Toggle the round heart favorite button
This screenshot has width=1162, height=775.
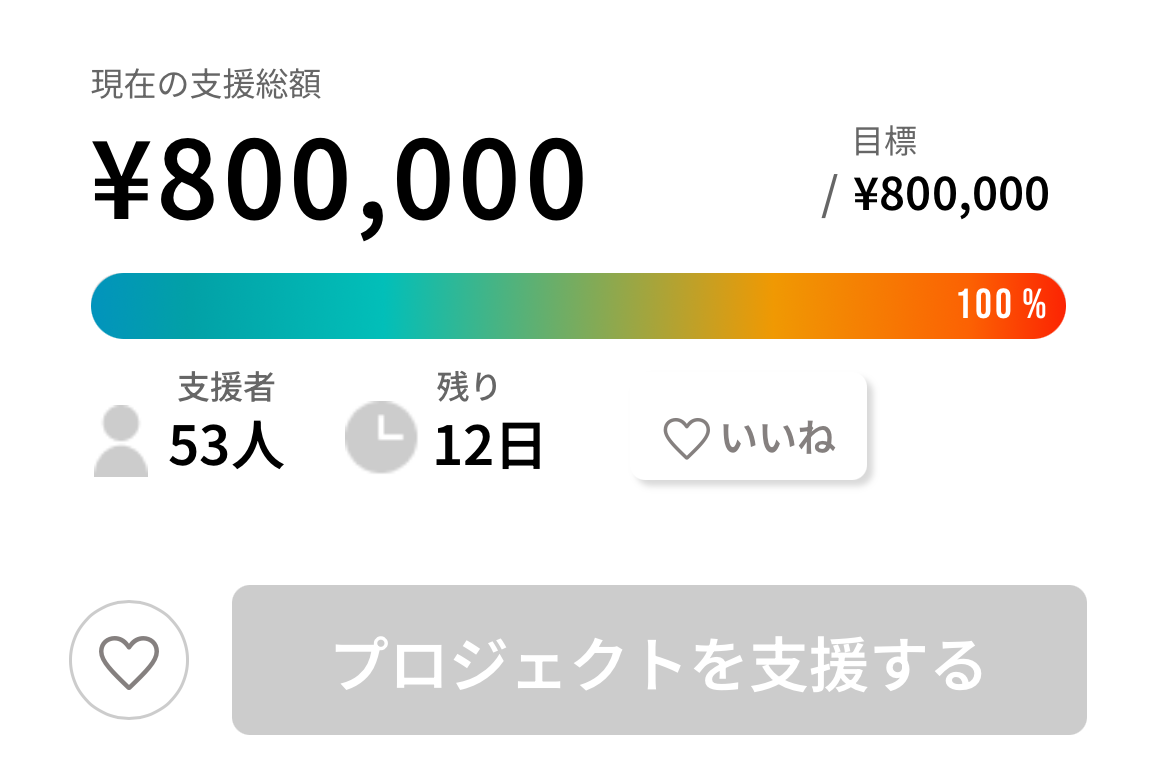point(129,660)
